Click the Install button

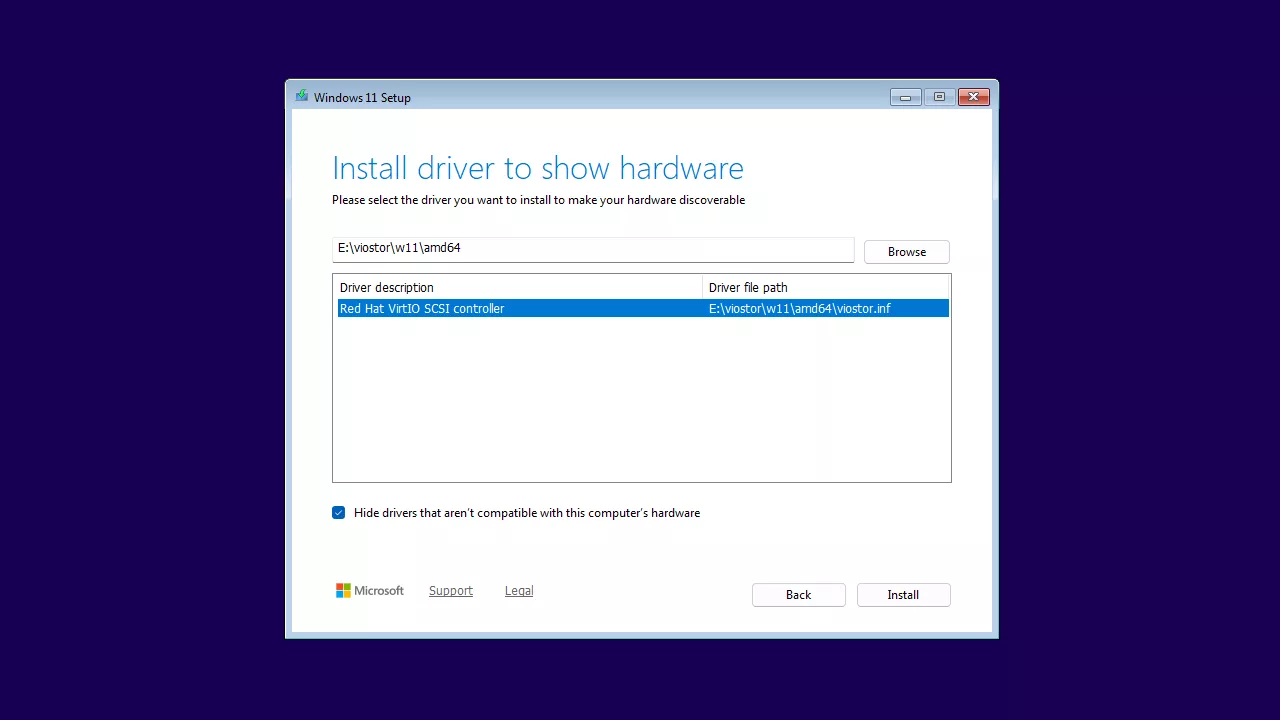903,594
